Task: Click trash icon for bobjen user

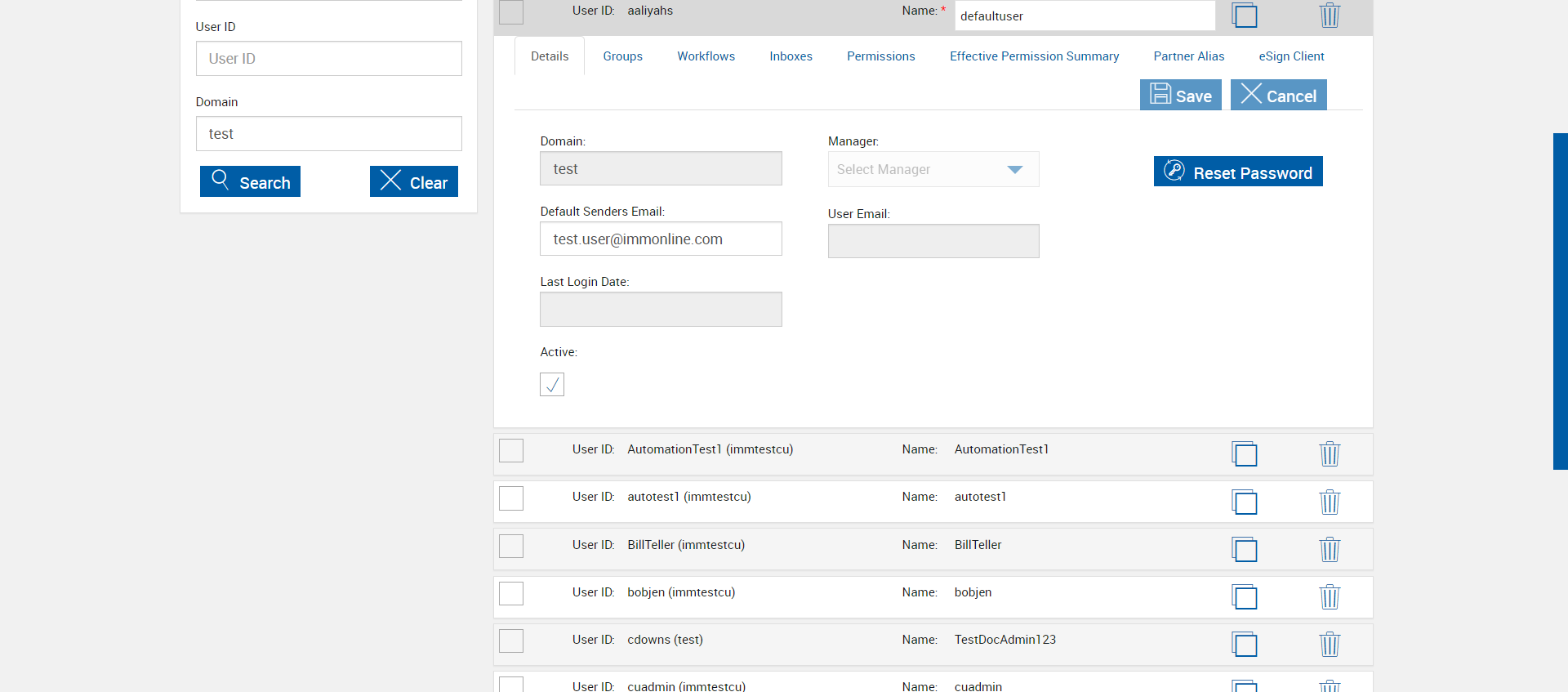Action: (x=1330, y=596)
